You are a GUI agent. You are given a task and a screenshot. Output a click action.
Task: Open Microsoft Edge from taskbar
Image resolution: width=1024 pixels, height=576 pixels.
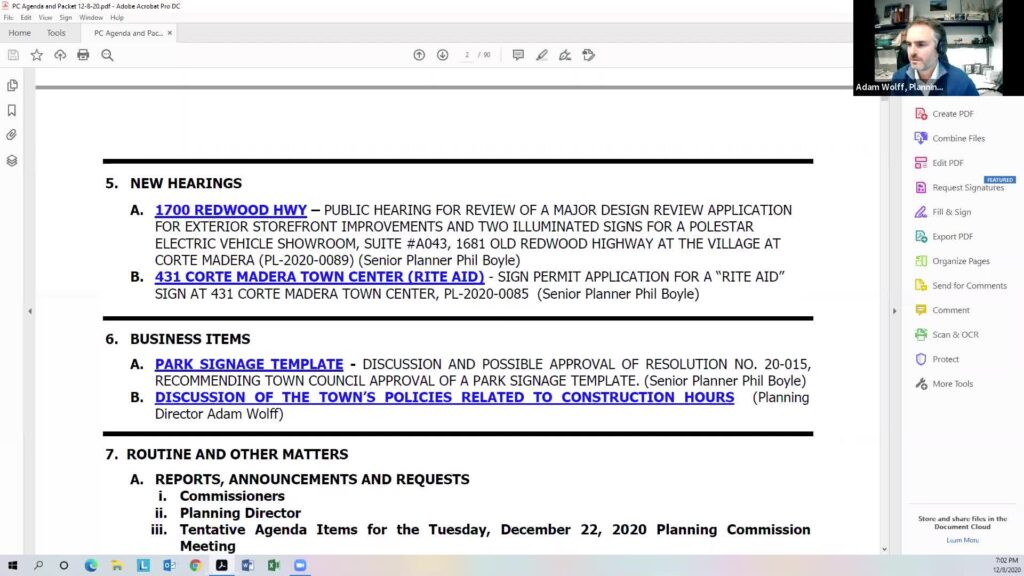(x=91, y=566)
